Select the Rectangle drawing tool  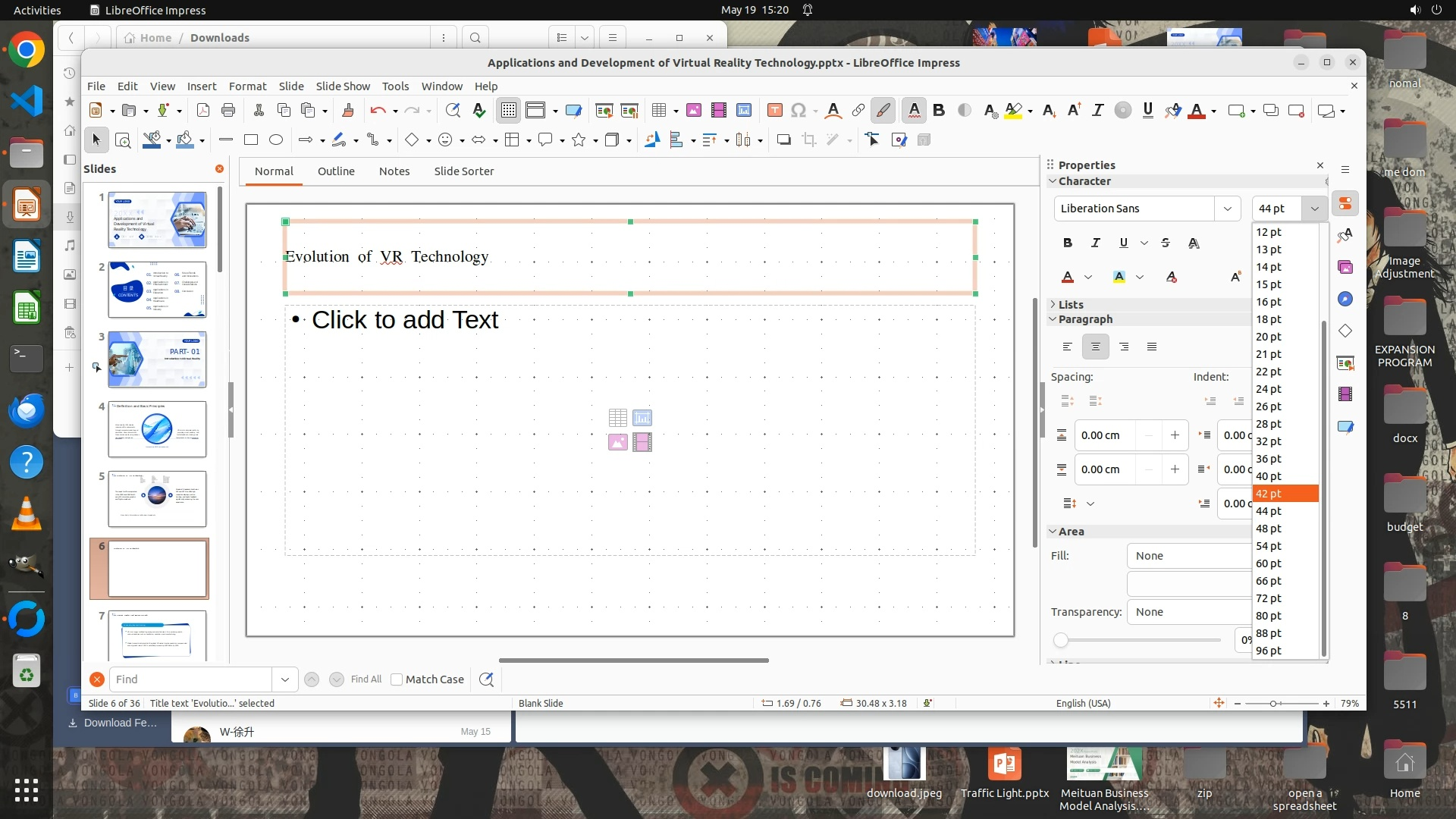(x=251, y=140)
